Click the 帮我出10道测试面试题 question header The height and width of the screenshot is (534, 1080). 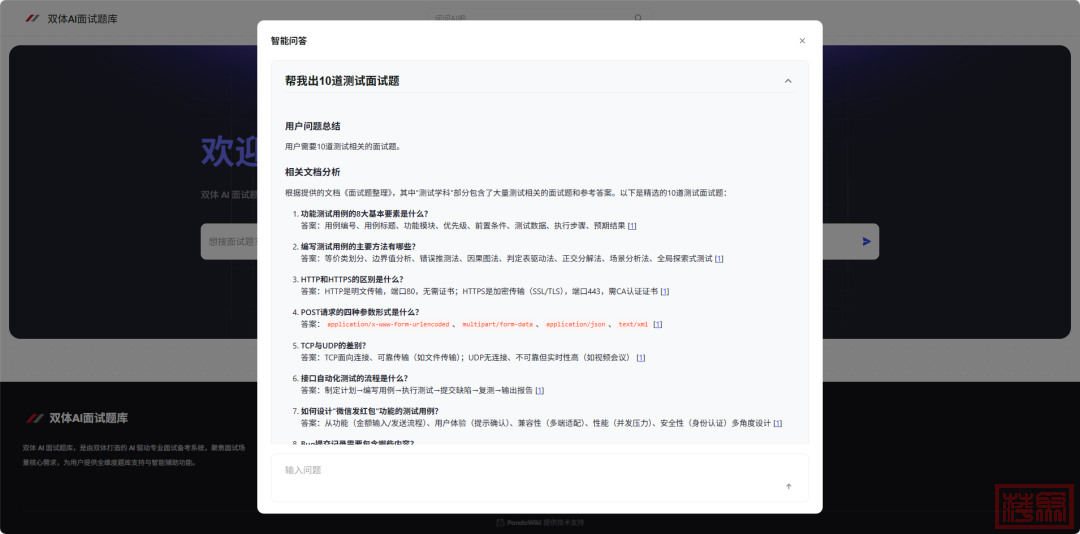click(342, 81)
